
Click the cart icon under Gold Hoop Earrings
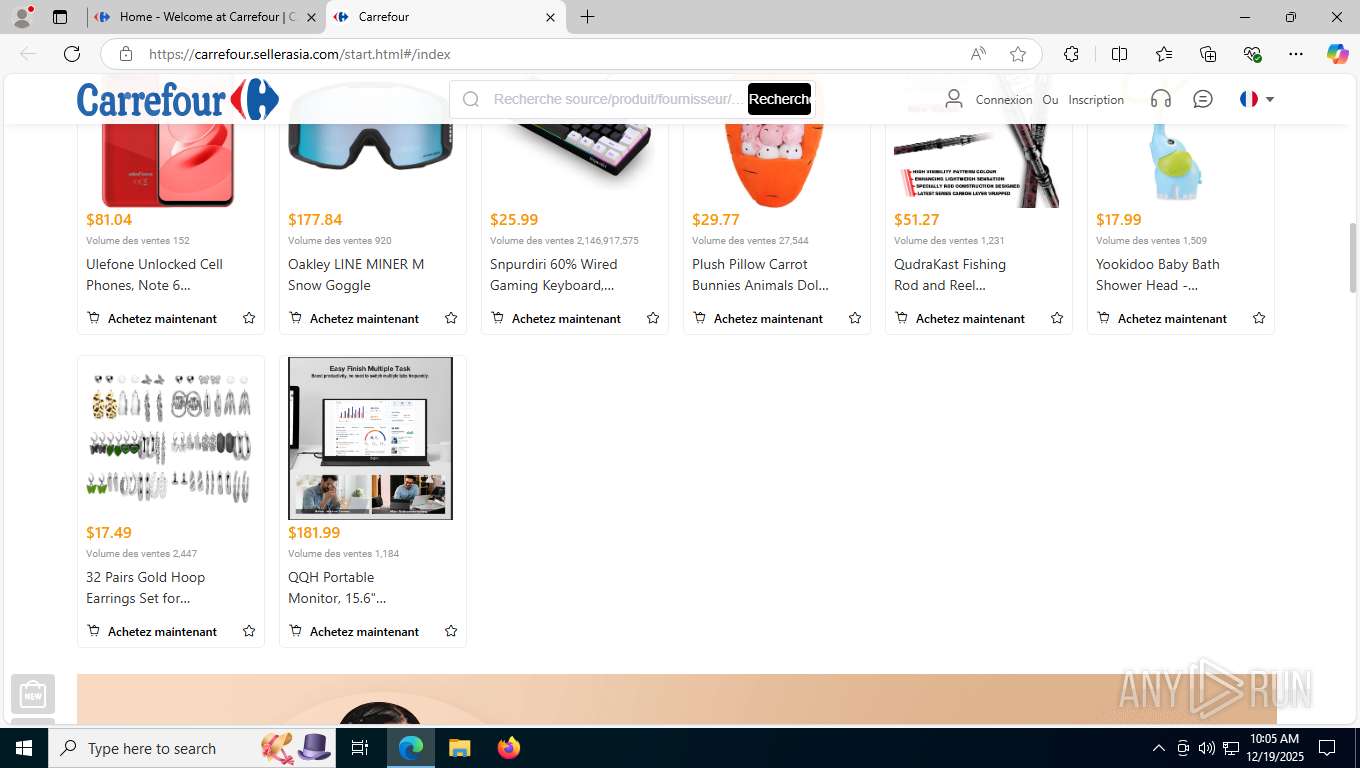[94, 631]
